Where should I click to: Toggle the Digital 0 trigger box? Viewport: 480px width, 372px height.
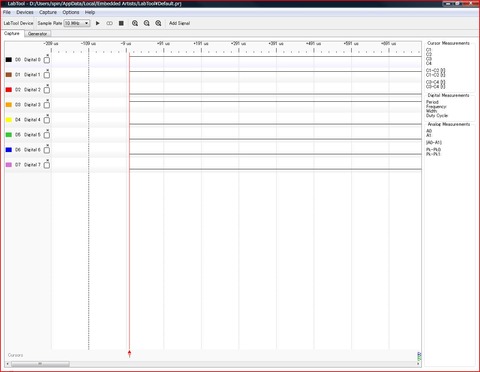(x=47, y=60)
